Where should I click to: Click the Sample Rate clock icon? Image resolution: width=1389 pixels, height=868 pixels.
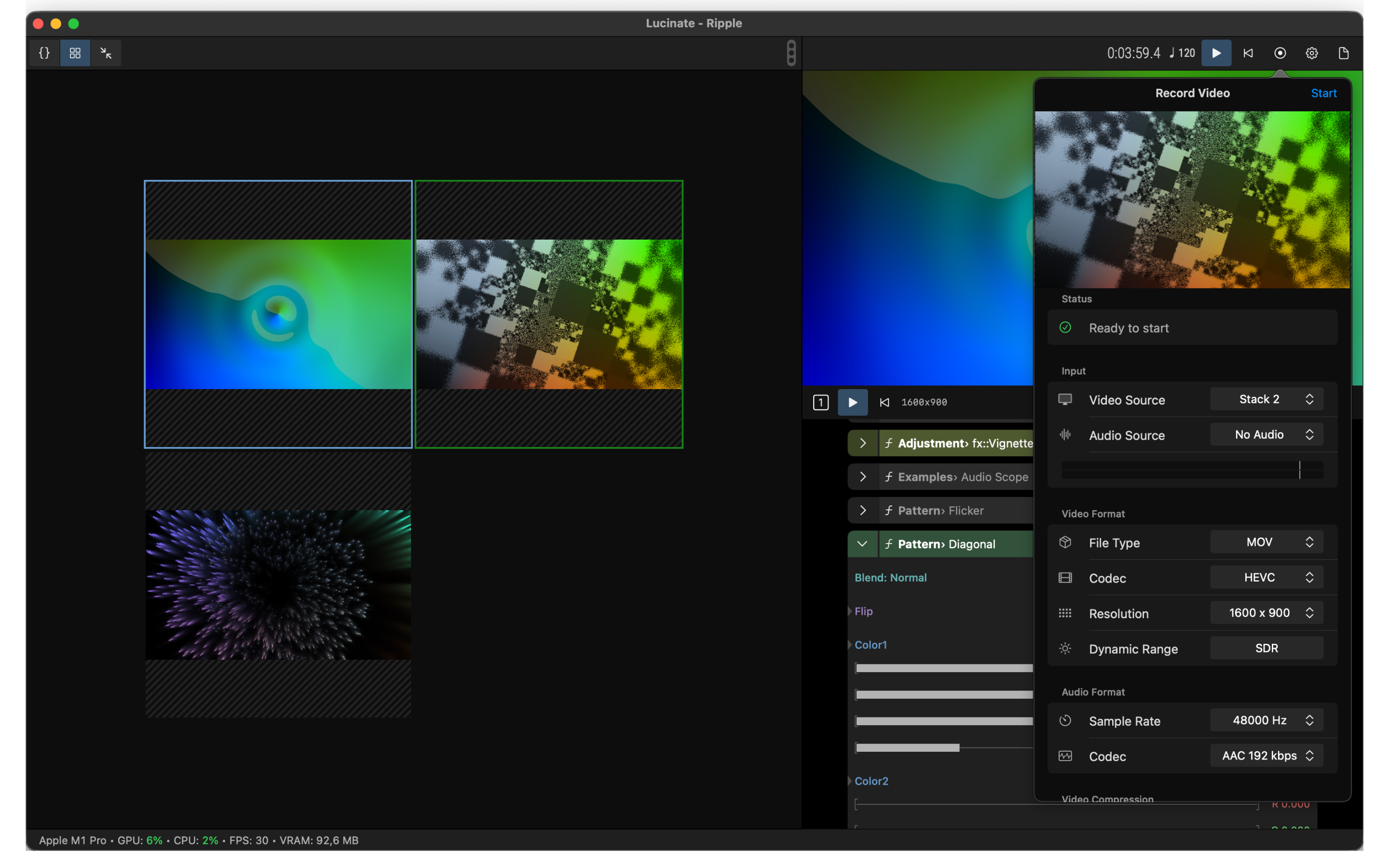click(1065, 720)
